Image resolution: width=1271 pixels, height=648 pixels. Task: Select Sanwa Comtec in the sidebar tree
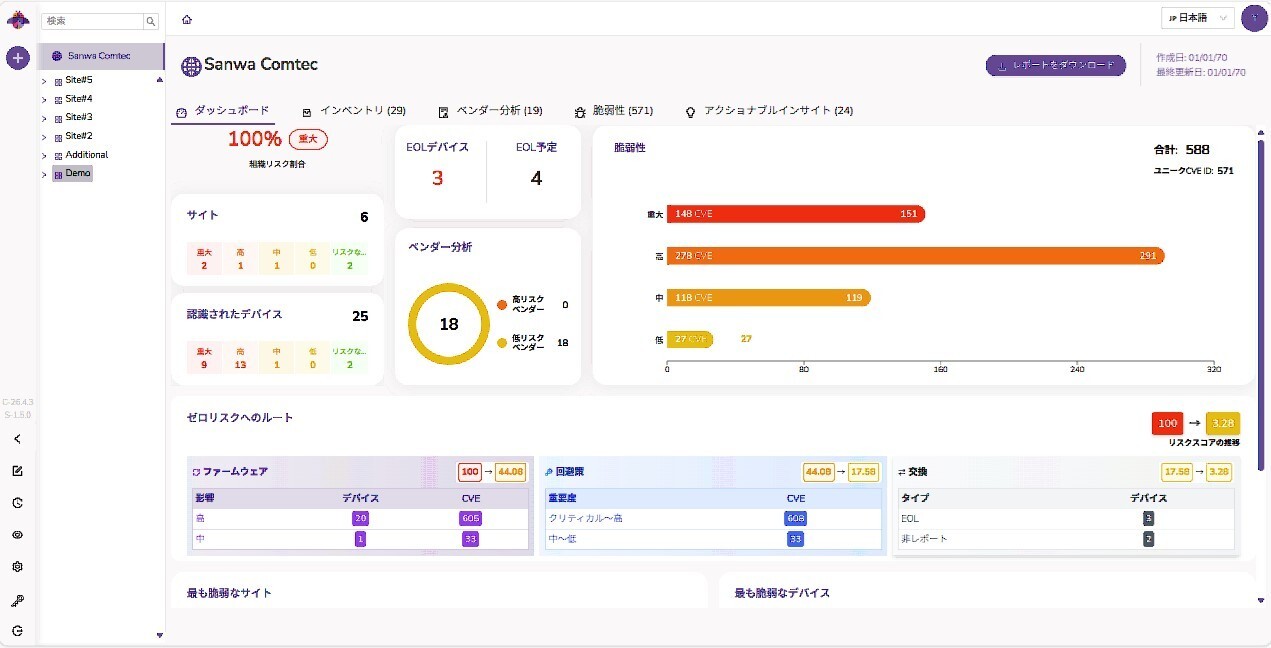tap(99, 56)
